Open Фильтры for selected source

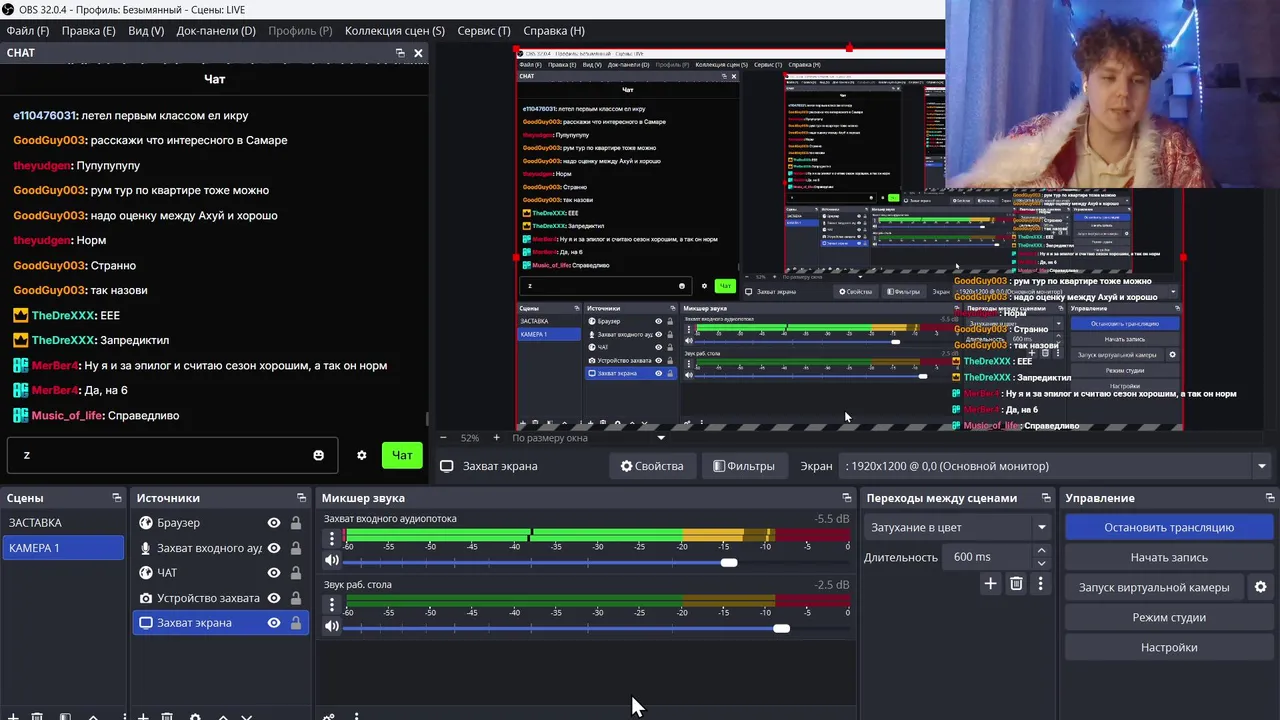point(743,466)
